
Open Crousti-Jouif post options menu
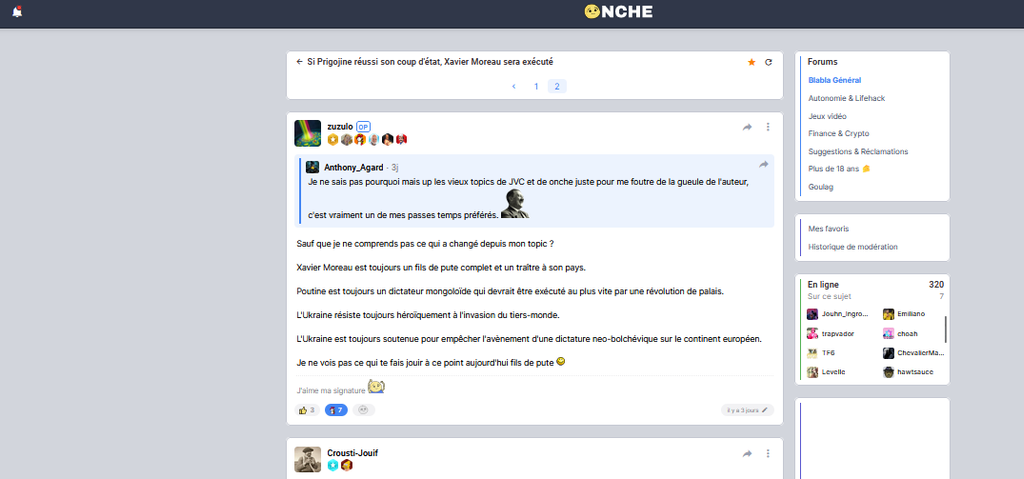[x=768, y=453]
